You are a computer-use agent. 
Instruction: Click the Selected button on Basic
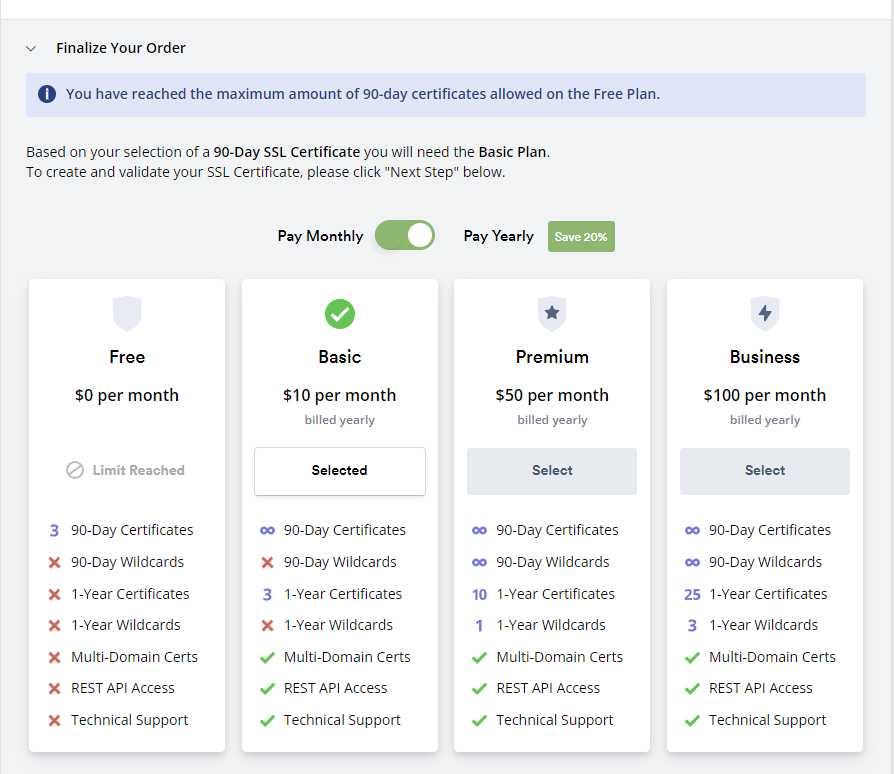[x=340, y=471]
